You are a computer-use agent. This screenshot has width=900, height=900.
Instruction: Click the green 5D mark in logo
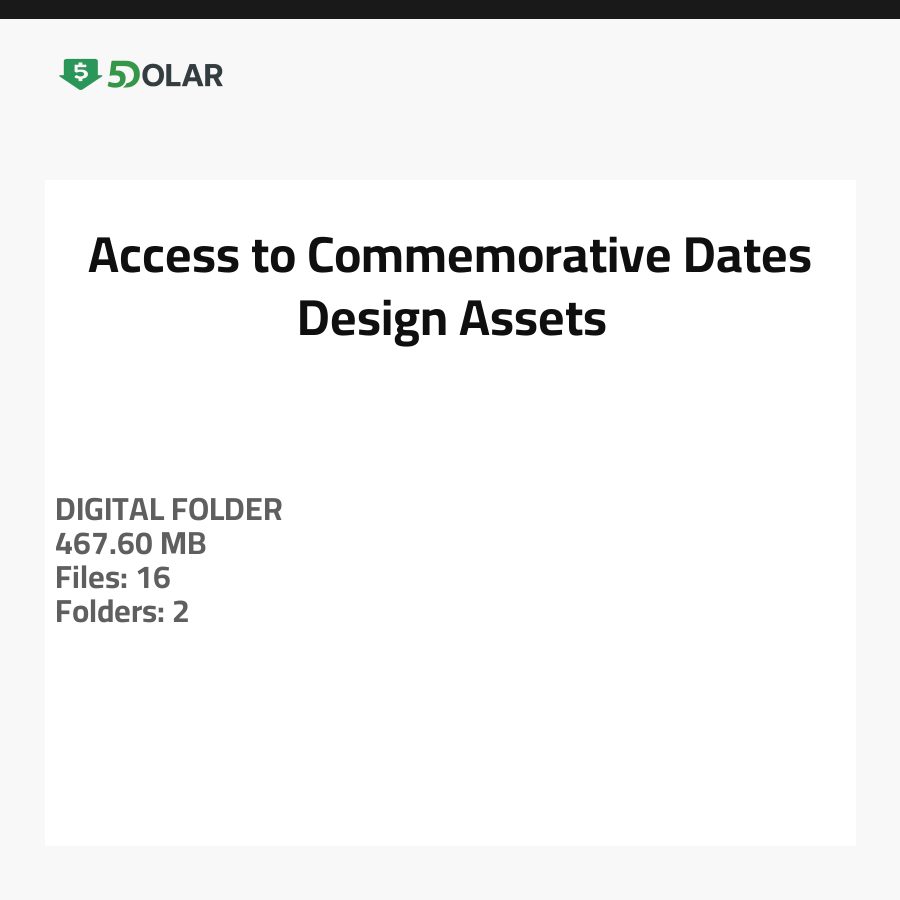point(123,75)
